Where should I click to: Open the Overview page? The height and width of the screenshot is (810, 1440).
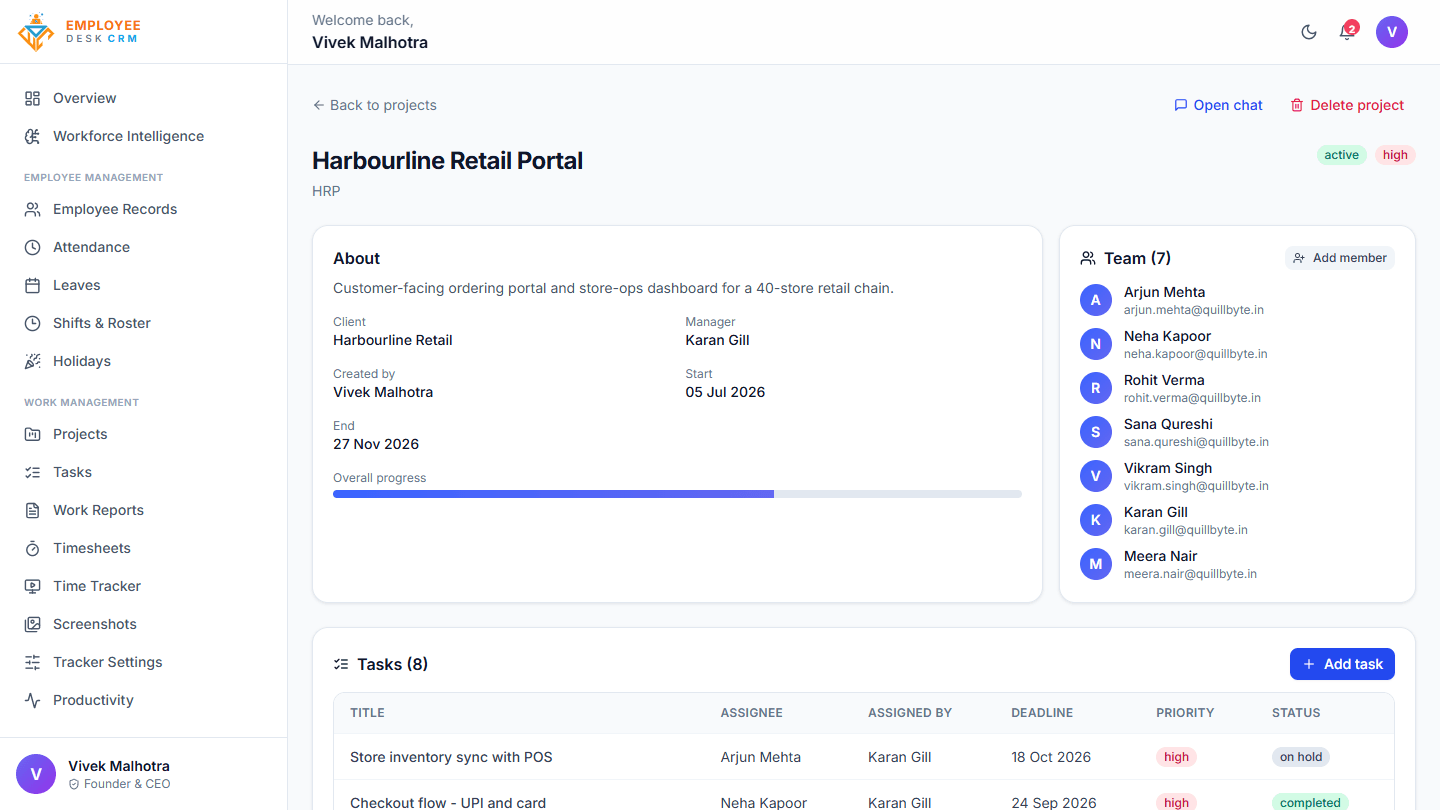(x=144, y=98)
